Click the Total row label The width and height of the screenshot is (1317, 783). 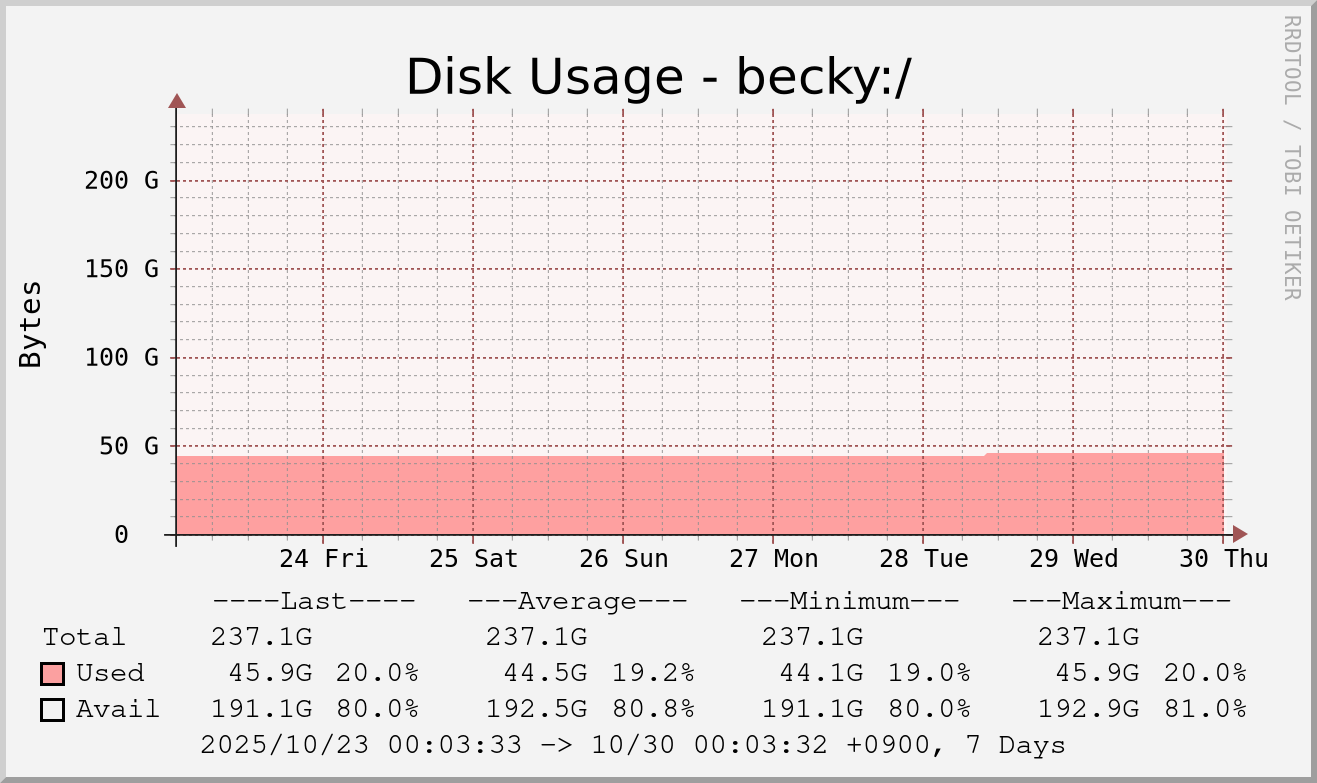(84, 637)
